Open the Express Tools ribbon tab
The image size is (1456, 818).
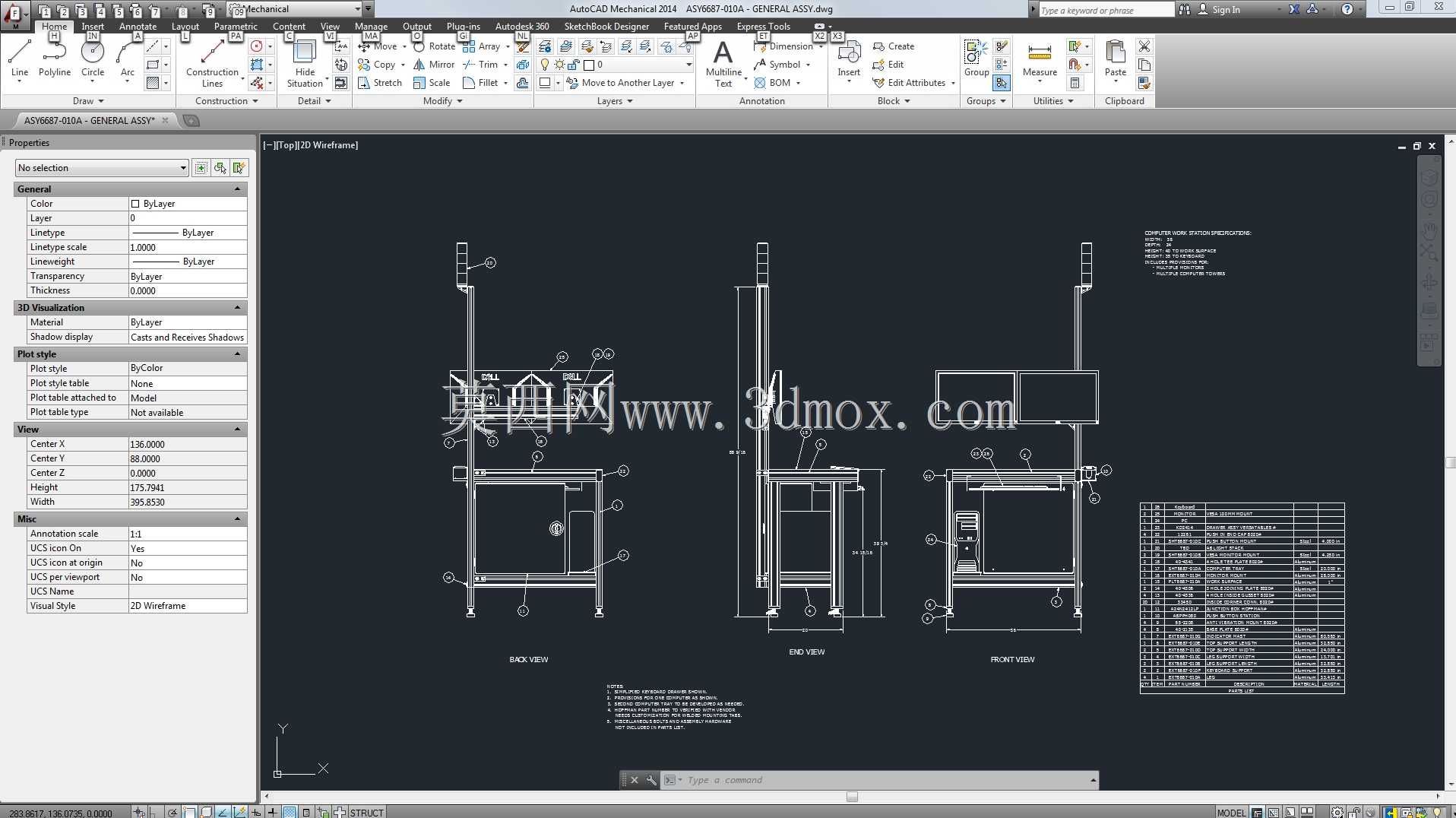[763, 26]
